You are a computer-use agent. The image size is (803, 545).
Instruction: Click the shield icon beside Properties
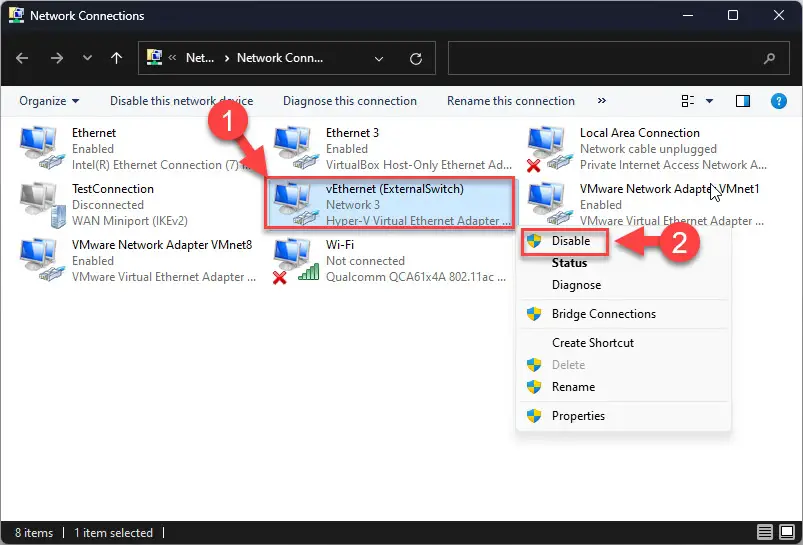pos(534,416)
